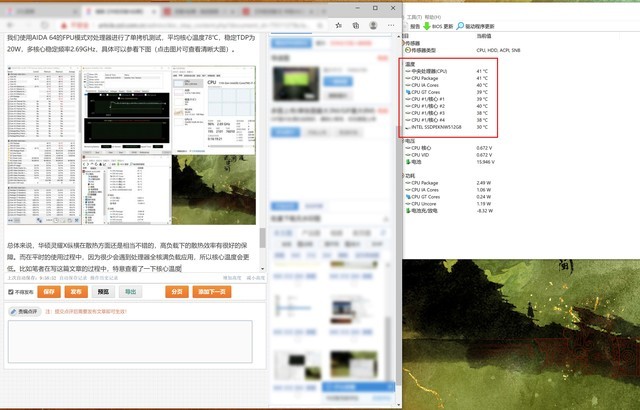Click 驱动程序更新 magnifier icon in AIDA64
This screenshot has width=640, height=410.
460,26
